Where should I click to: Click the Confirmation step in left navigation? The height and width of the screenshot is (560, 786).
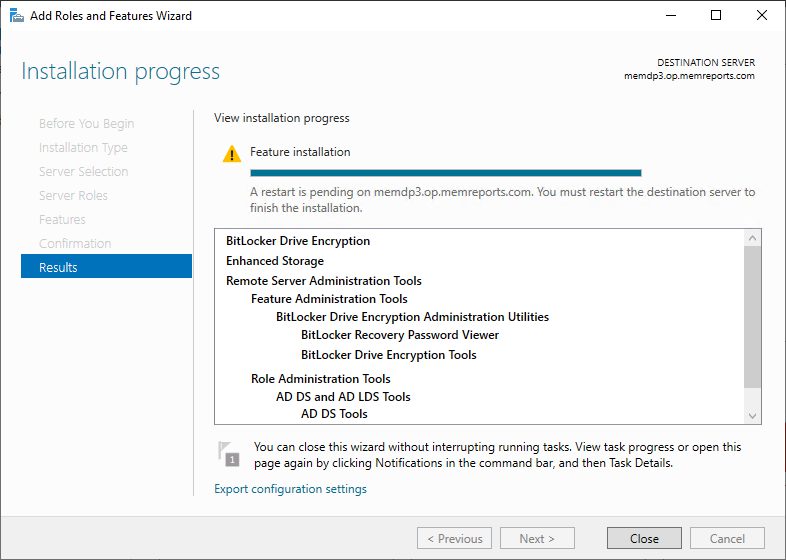[x=75, y=243]
